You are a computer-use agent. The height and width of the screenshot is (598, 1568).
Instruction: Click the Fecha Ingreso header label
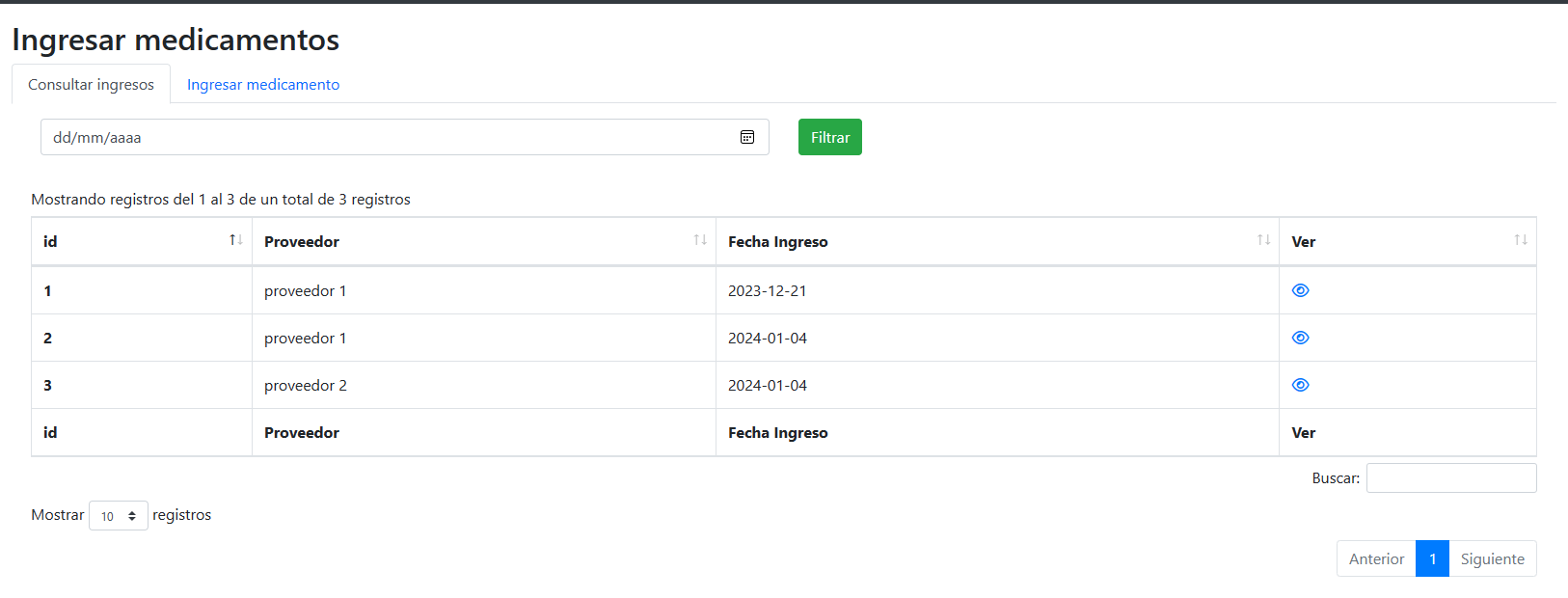pos(778,242)
